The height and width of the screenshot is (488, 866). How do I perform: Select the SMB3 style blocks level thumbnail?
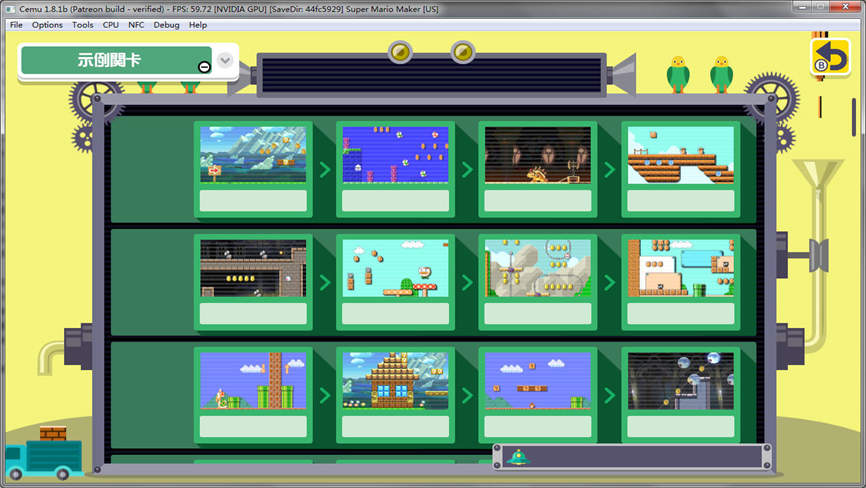click(680, 268)
